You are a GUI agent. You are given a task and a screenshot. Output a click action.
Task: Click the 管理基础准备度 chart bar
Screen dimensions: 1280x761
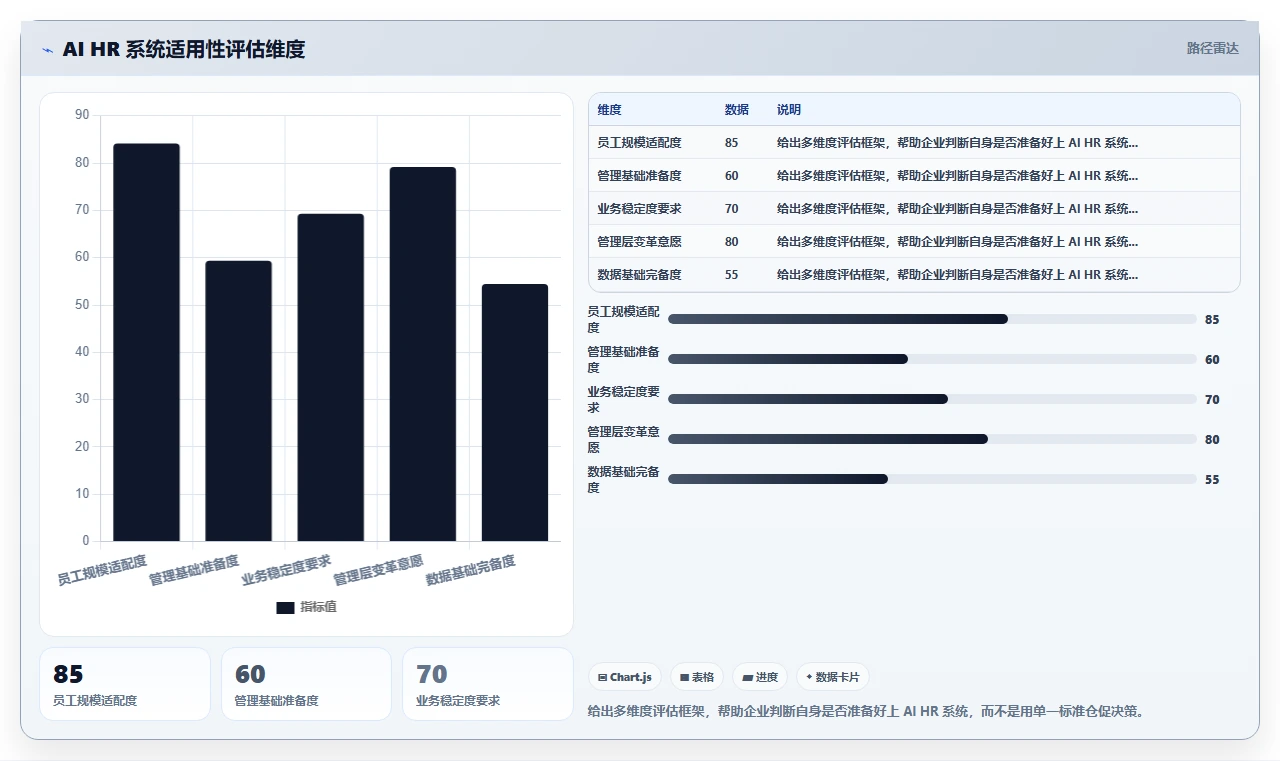pyautogui.click(x=238, y=401)
